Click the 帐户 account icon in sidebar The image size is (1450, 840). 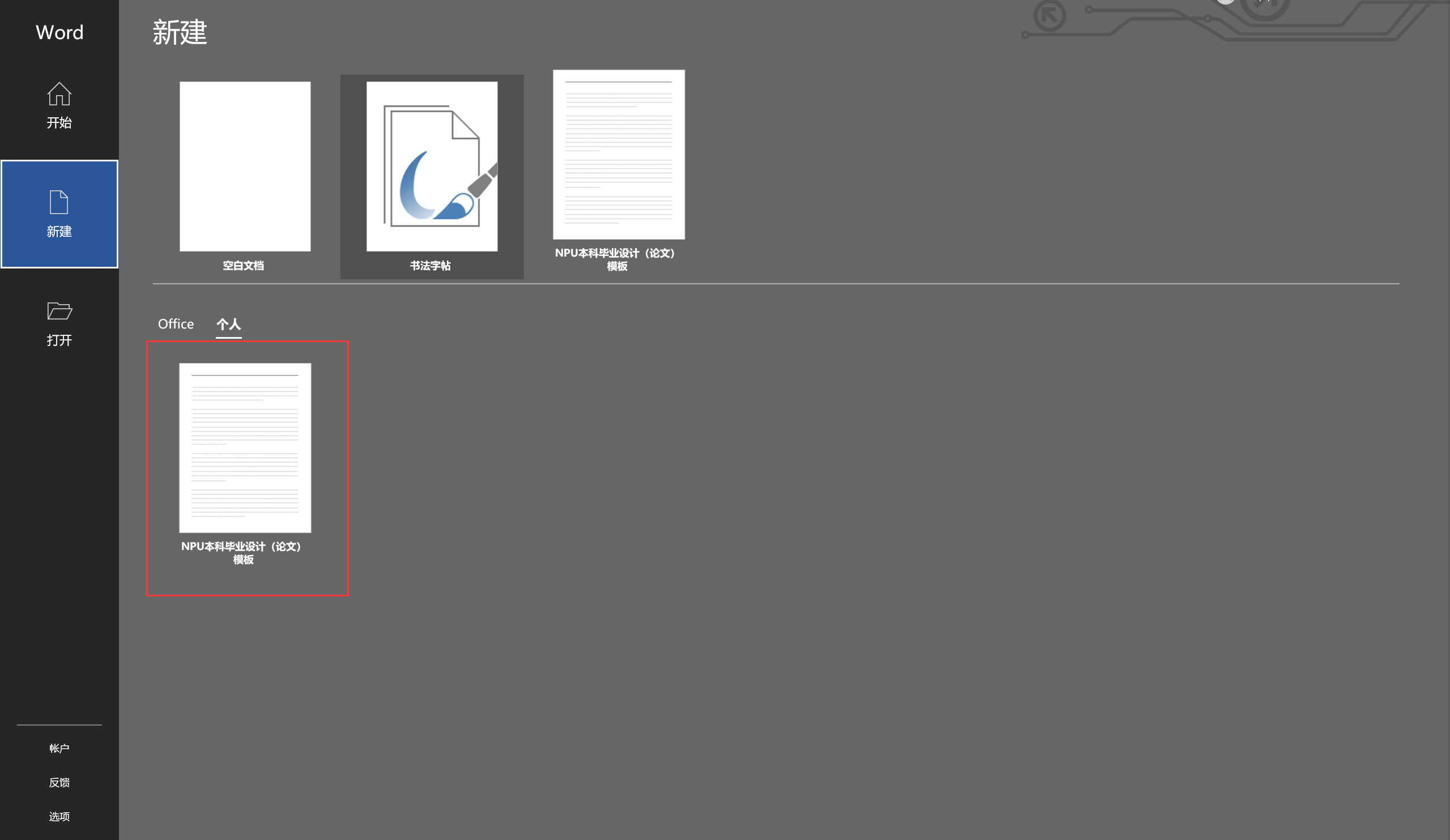(59, 748)
